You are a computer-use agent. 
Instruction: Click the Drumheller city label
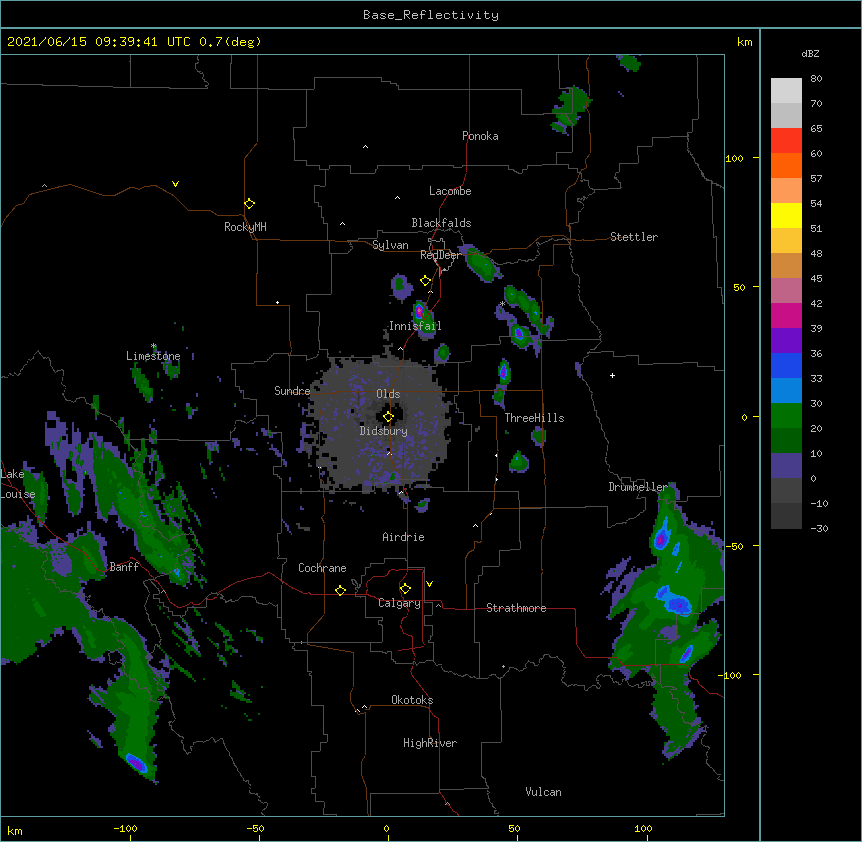638,487
